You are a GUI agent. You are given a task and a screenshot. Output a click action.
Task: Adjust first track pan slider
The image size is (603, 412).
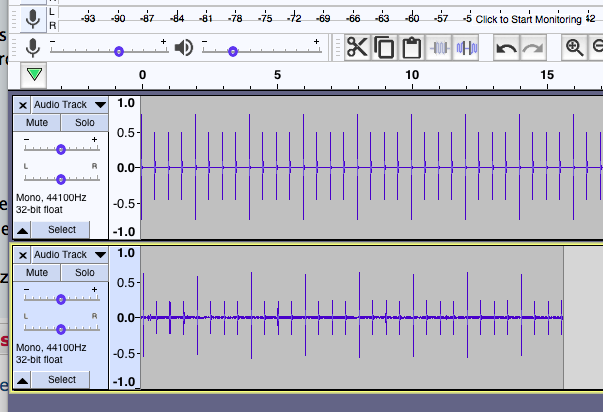tap(61, 179)
